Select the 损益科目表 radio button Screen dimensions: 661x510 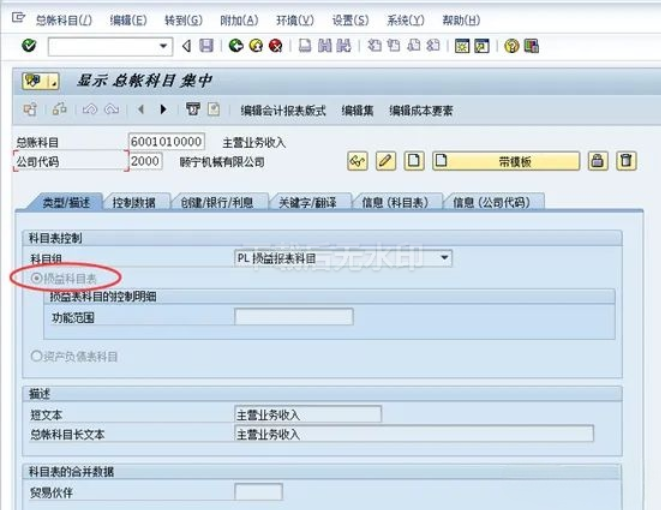tap(37, 278)
